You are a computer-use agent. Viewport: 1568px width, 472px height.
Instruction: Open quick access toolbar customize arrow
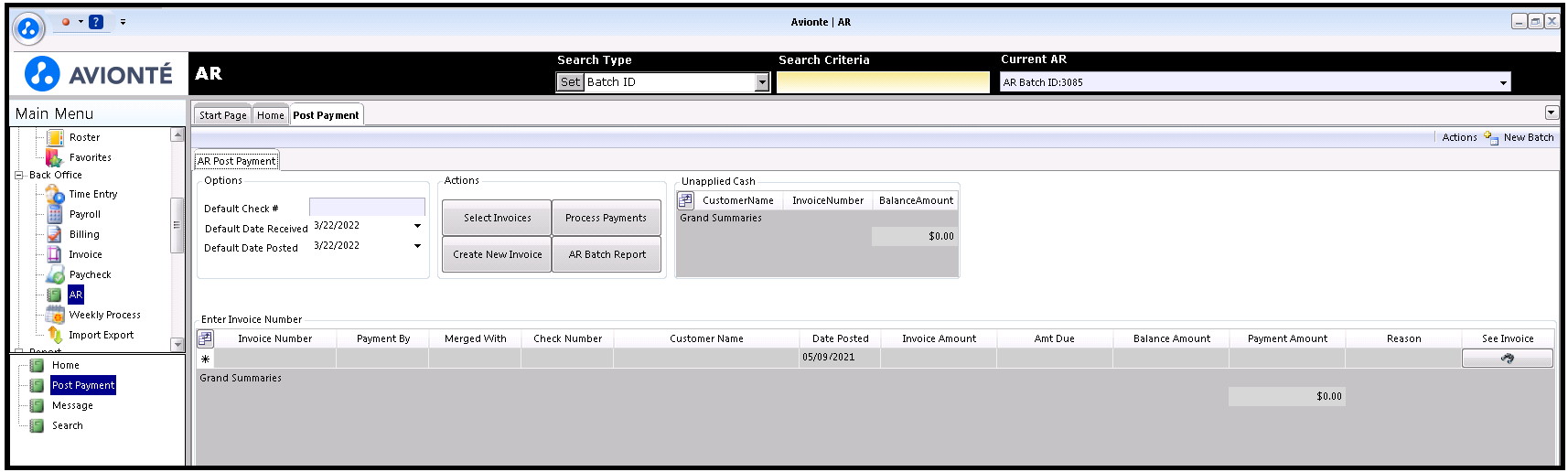click(123, 22)
